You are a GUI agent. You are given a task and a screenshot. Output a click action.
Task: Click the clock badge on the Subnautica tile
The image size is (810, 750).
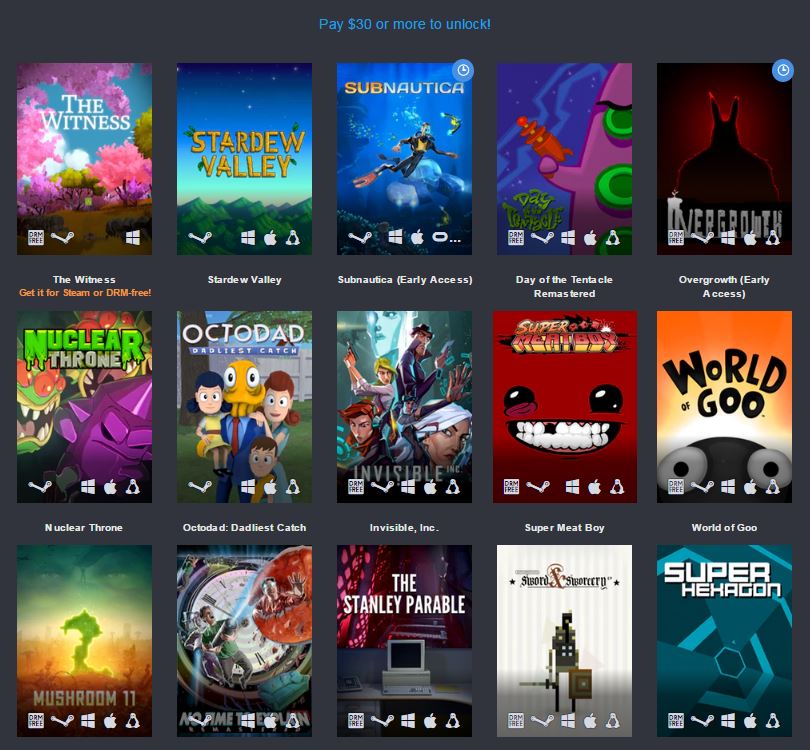[461, 68]
